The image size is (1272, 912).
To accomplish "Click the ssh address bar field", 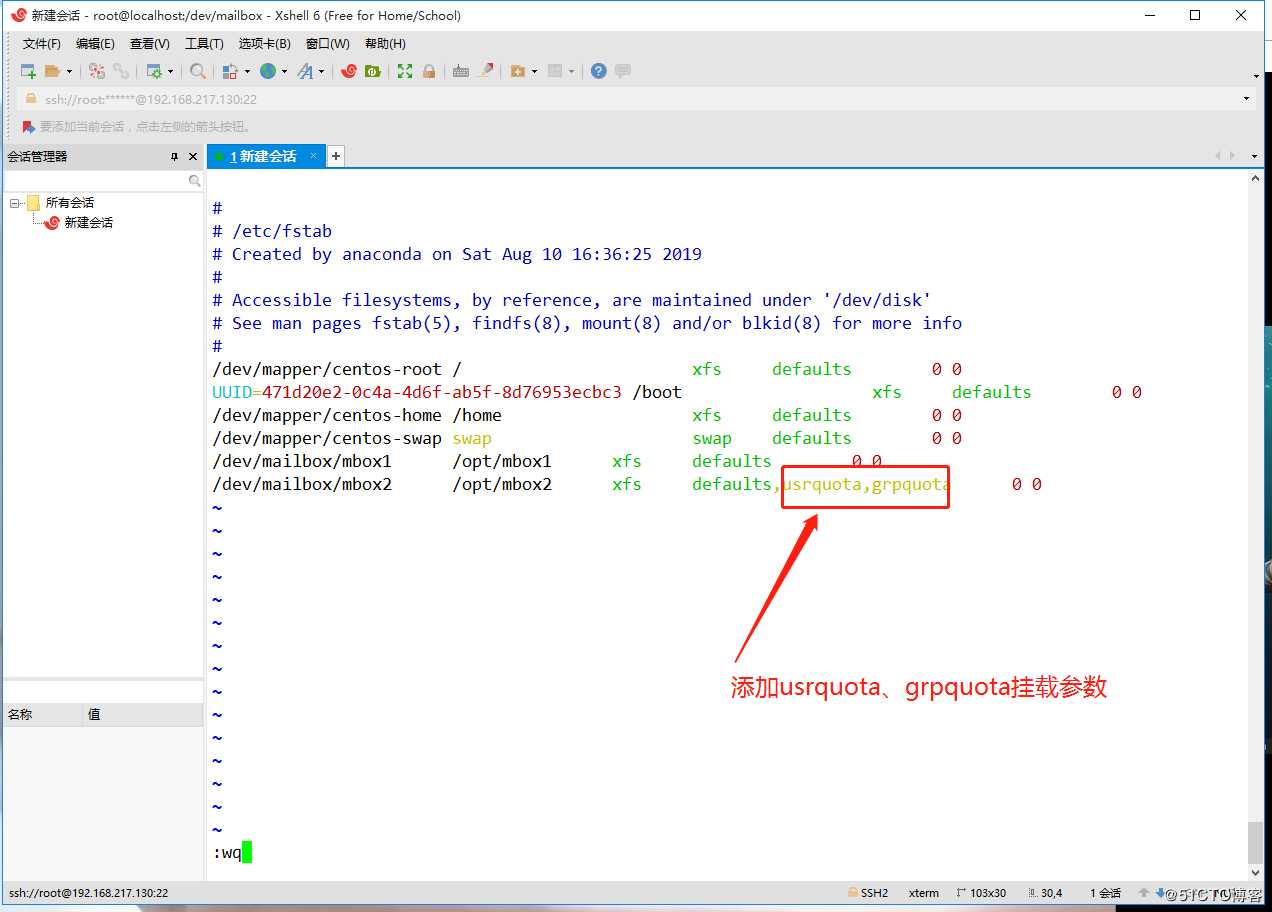I will click(636, 99).
